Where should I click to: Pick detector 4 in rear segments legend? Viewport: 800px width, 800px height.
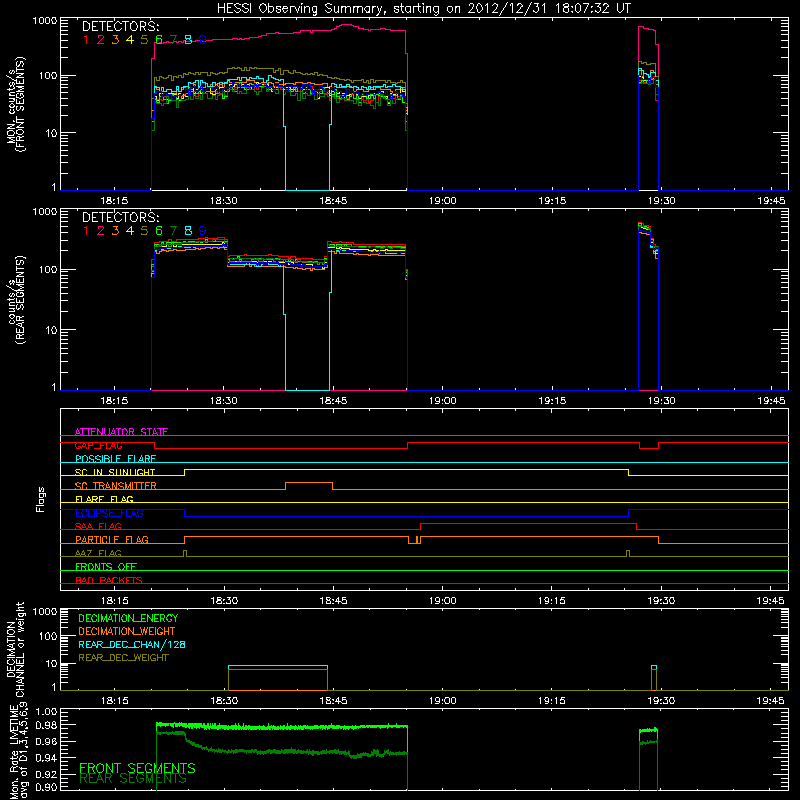point(130,231)
